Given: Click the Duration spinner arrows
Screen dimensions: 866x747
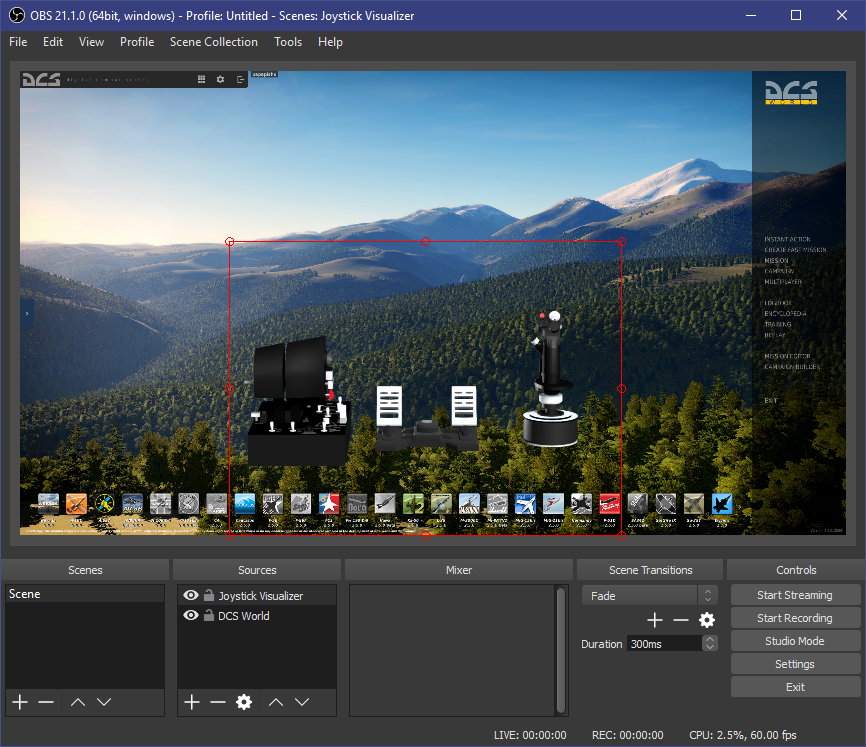Looking at the screenshot, I should [x=710, y=643].
